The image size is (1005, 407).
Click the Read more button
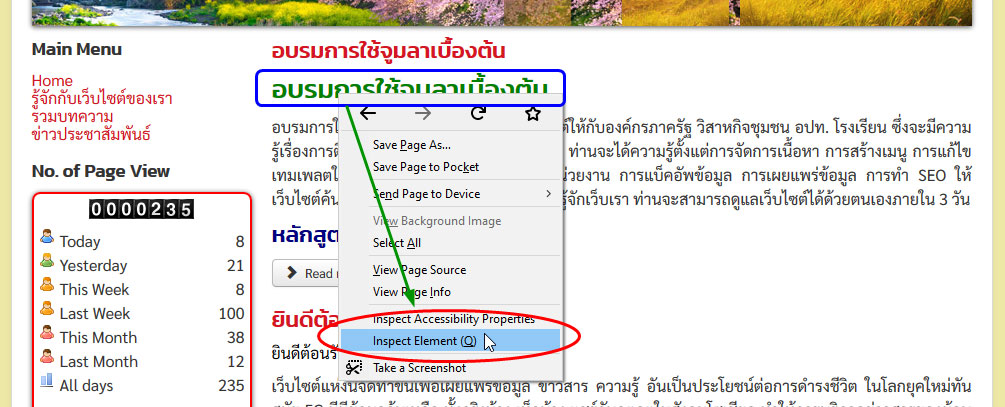306,273
